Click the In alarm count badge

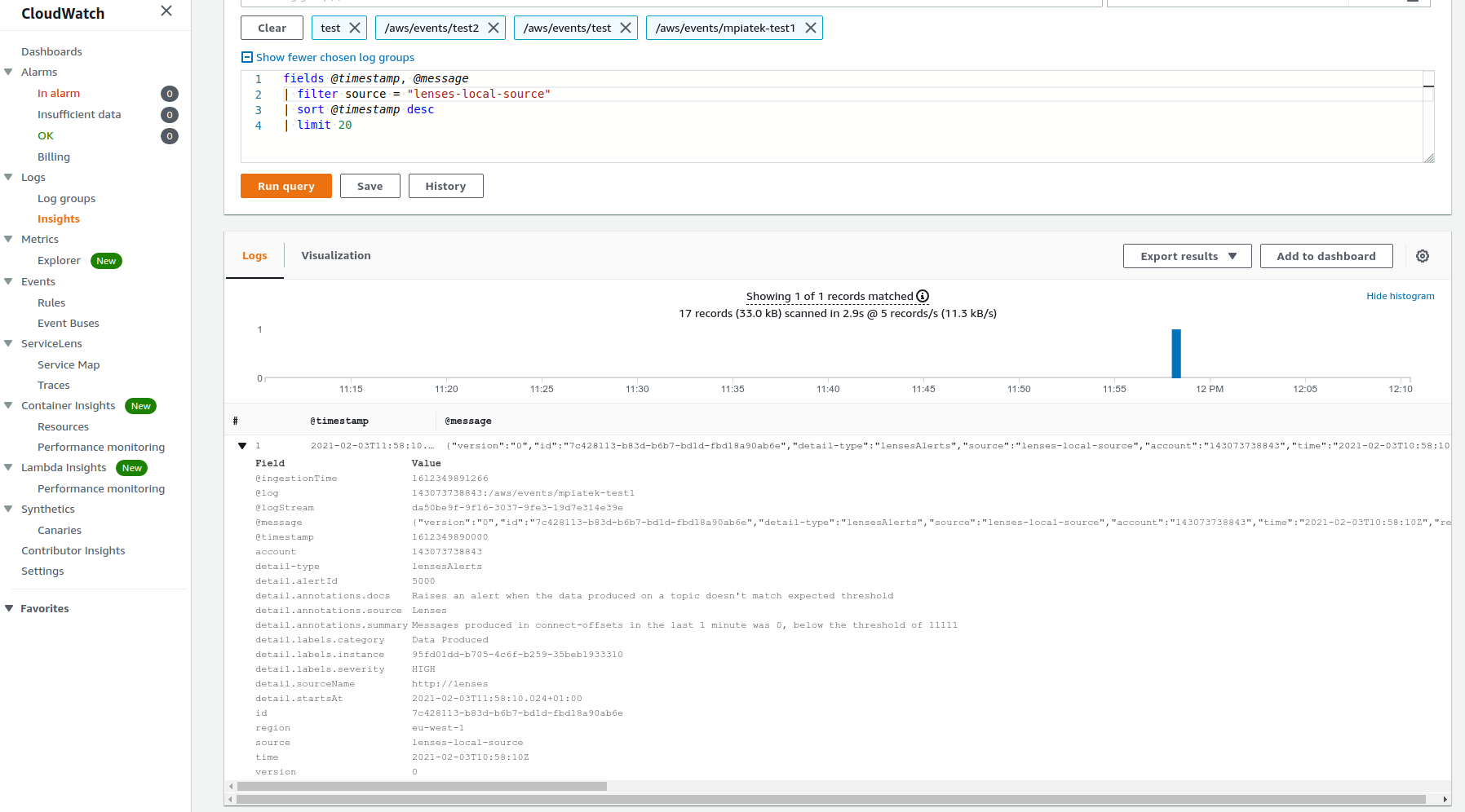pyautogui.click(x=170, y=94)
